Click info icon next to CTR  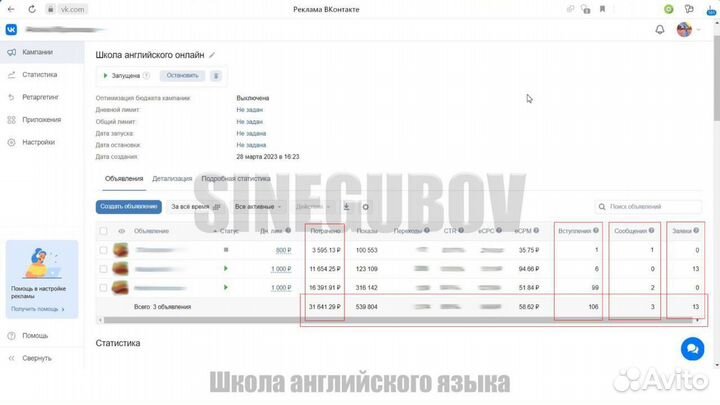pyautogui.click(x=461, y=231)
